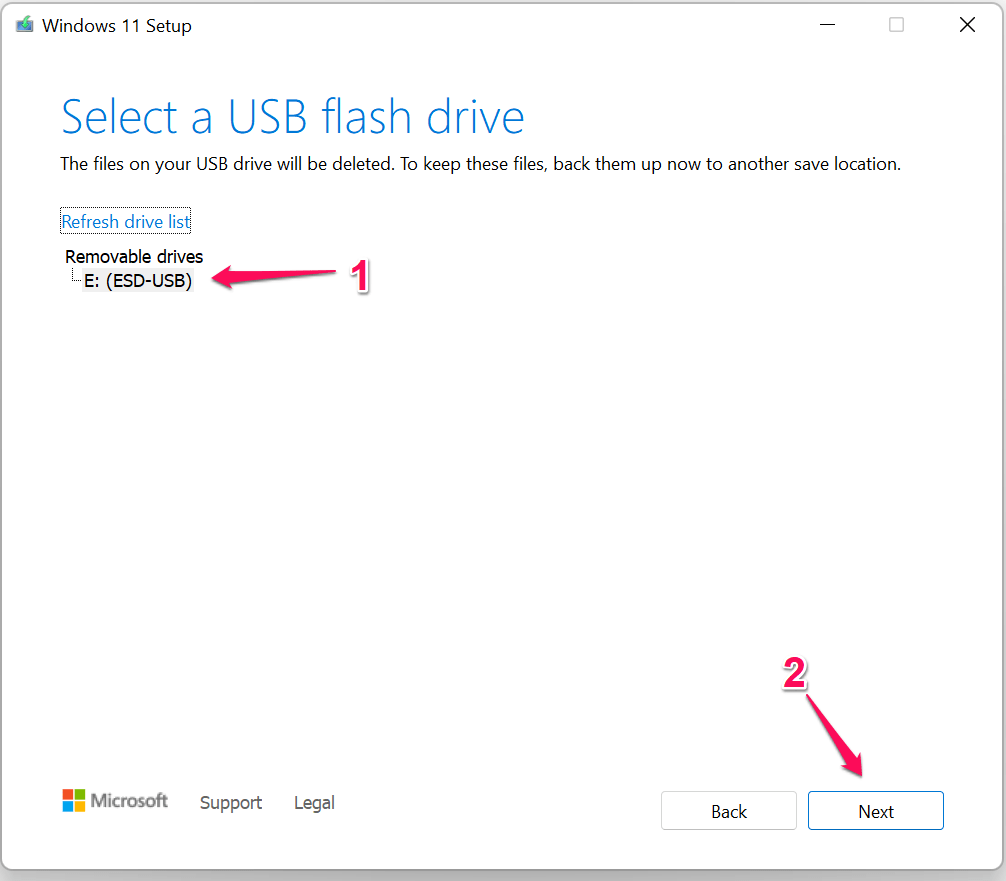Close the Windows 11 Setup window

click(967, 26)
